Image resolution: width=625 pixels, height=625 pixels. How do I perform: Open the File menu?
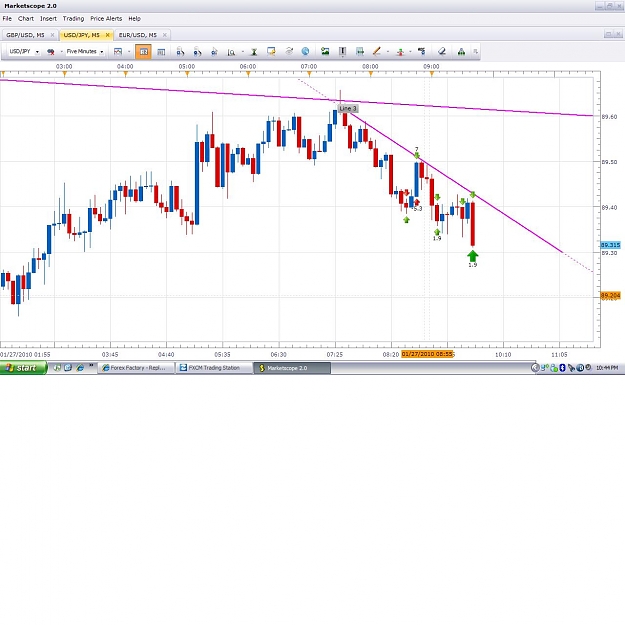tap(7, 18)
